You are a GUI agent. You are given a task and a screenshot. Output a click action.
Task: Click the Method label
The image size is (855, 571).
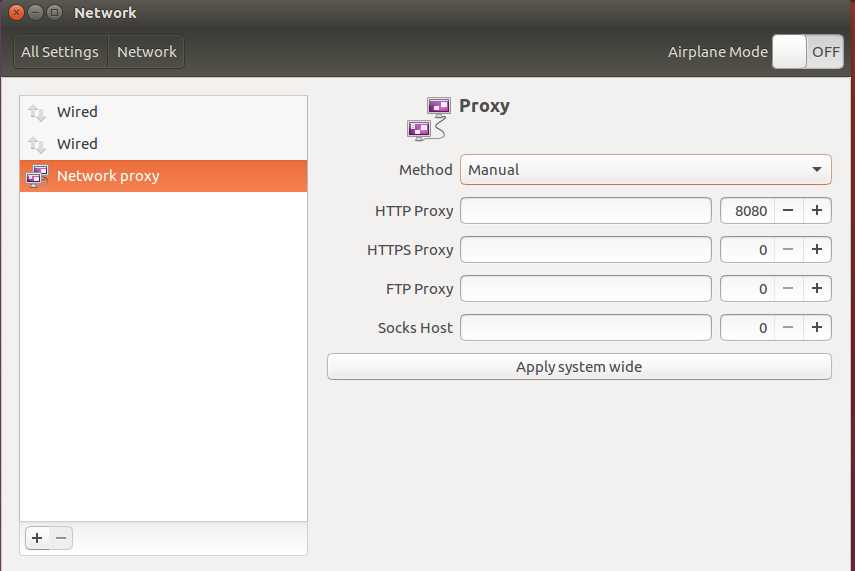pos(425,170)
